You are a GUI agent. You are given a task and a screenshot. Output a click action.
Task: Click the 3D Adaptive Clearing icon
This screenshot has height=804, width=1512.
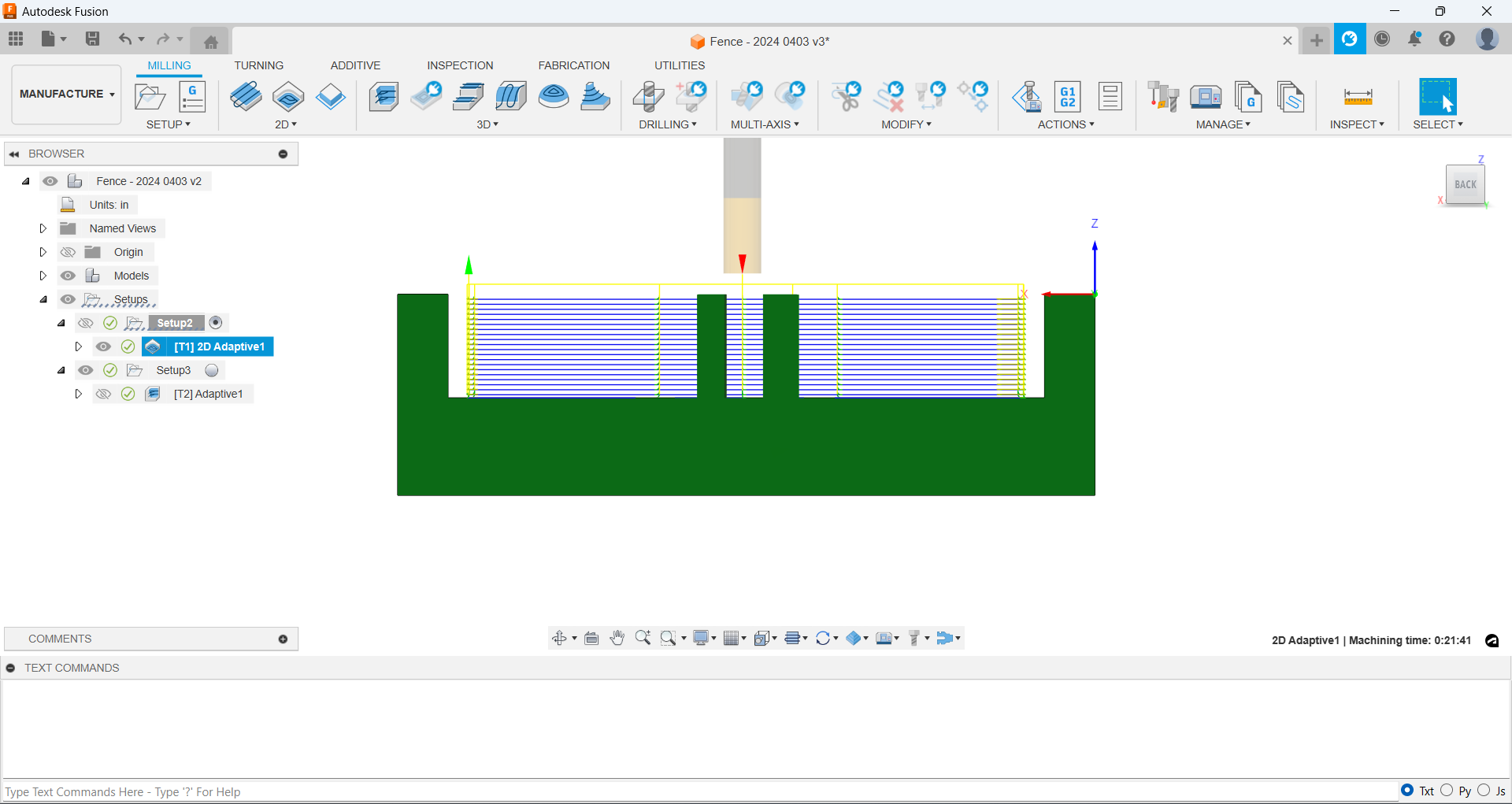384,97
